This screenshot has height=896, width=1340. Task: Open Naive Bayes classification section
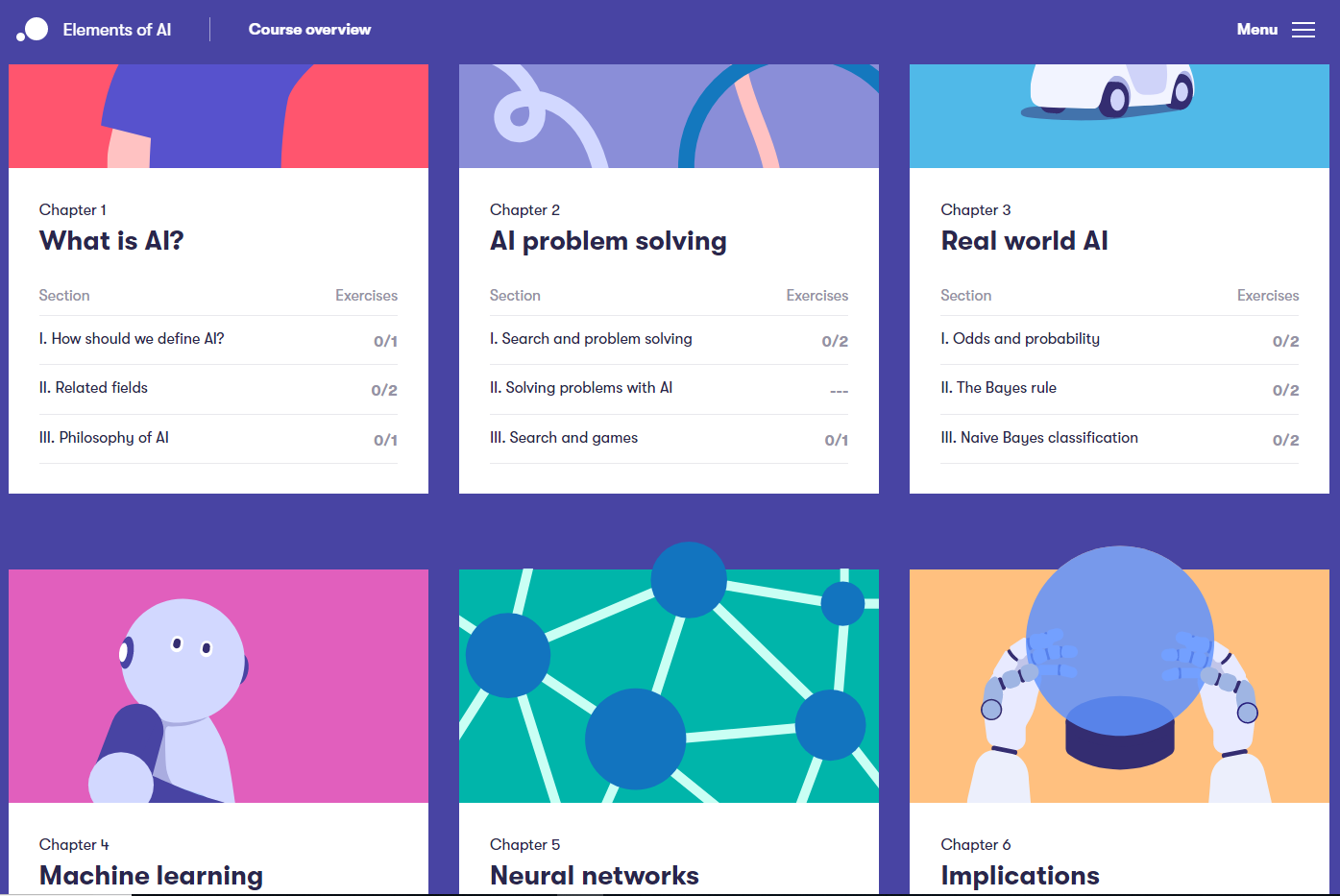point(1039,438)
